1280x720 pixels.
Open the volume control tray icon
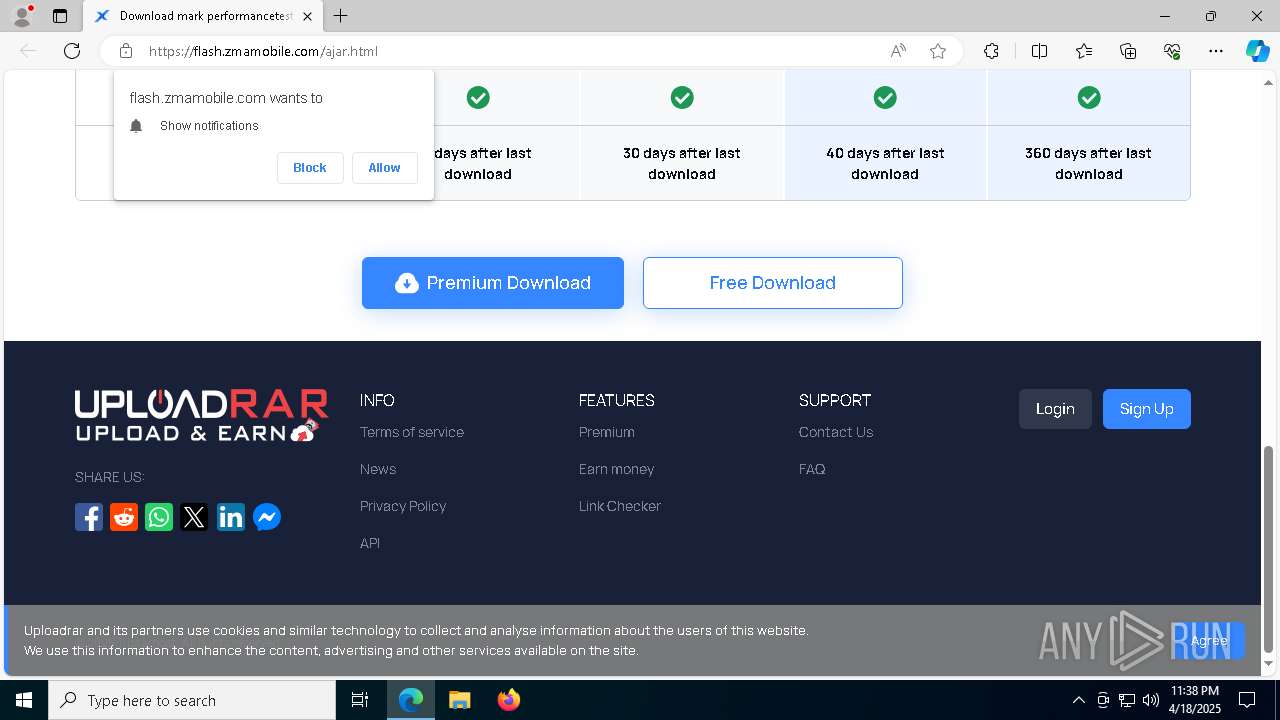pyautogui.click(x=1151, y=700)
